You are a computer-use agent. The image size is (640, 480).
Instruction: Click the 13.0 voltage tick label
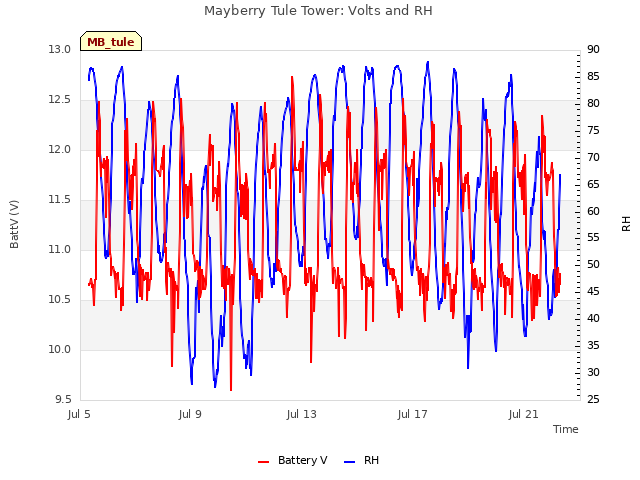[x=60, y=49]
